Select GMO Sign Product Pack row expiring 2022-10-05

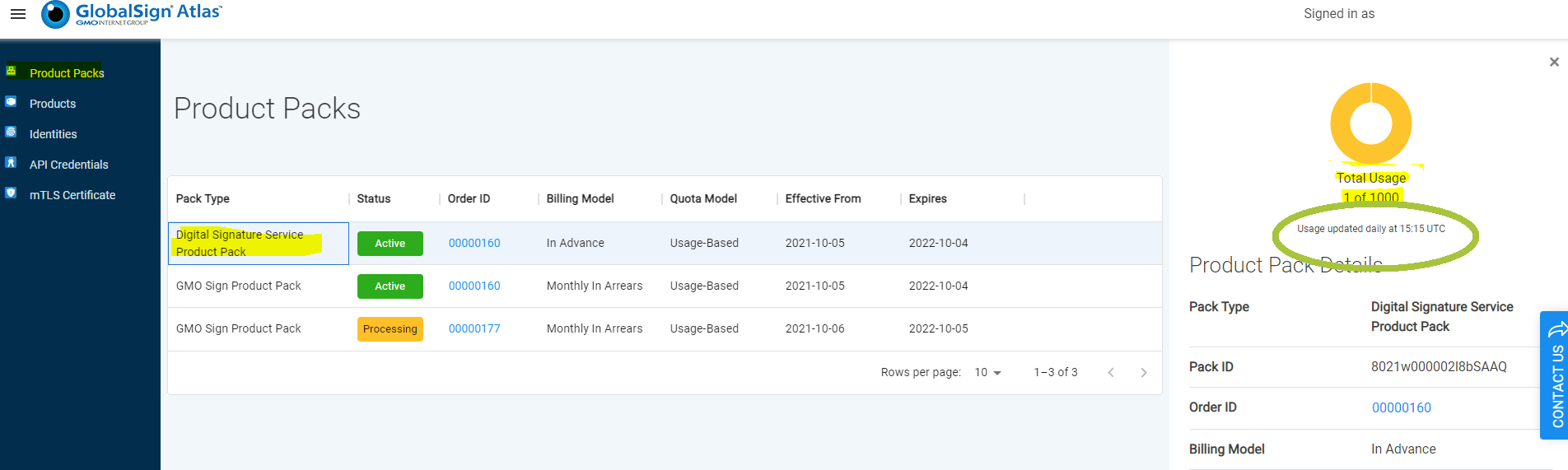665,328
